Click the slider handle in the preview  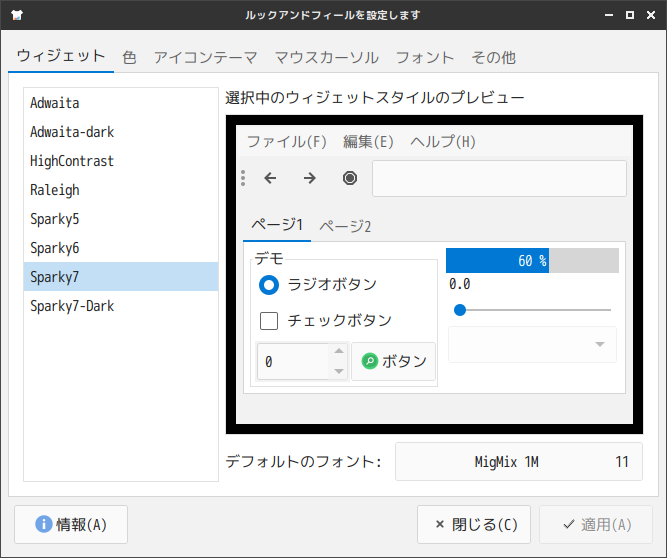click(x=460, y=310)
